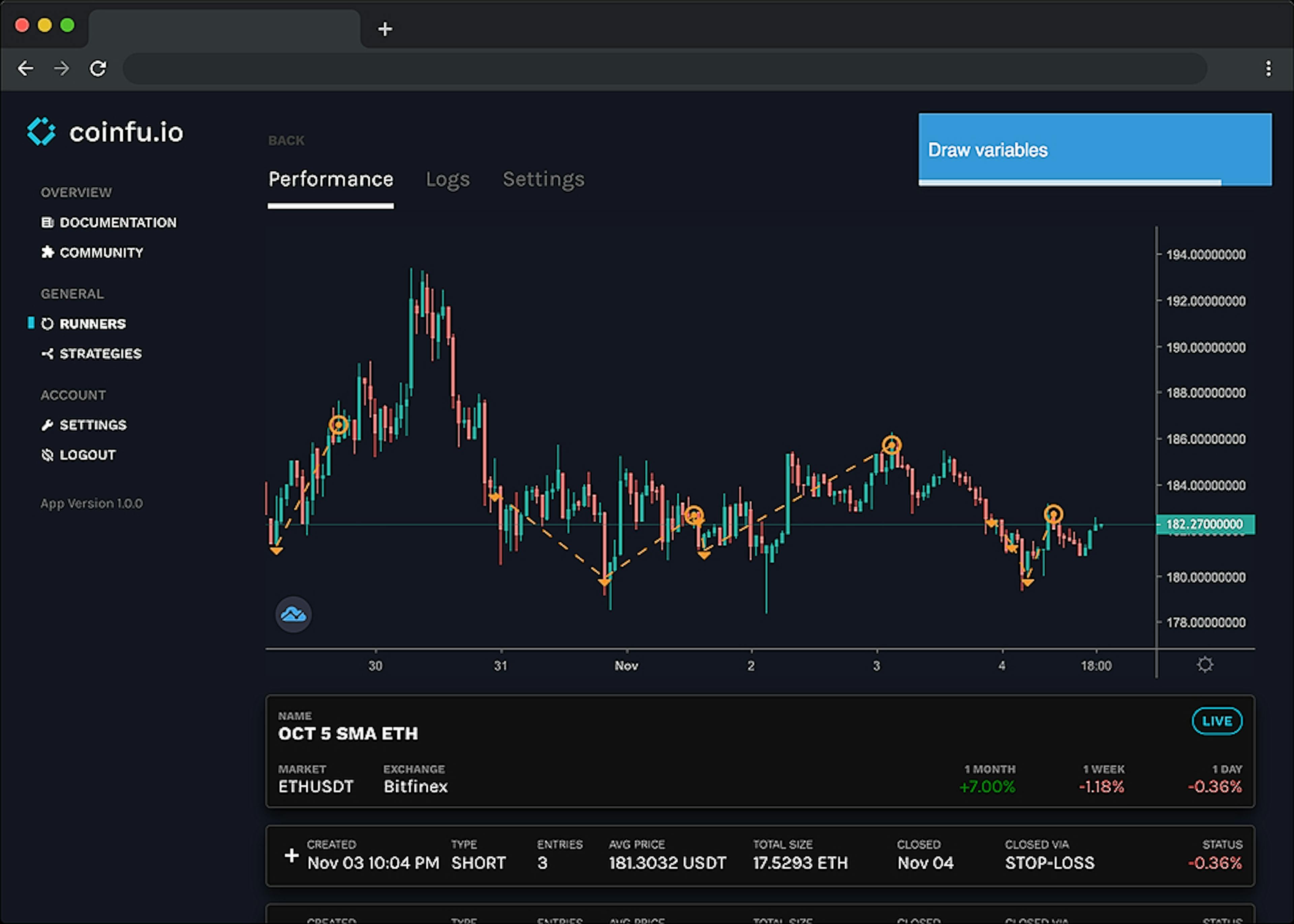Viewport: 1294px width, 924px height.
Task: Click the BACK link above Performance
Action: click(286, 140)
